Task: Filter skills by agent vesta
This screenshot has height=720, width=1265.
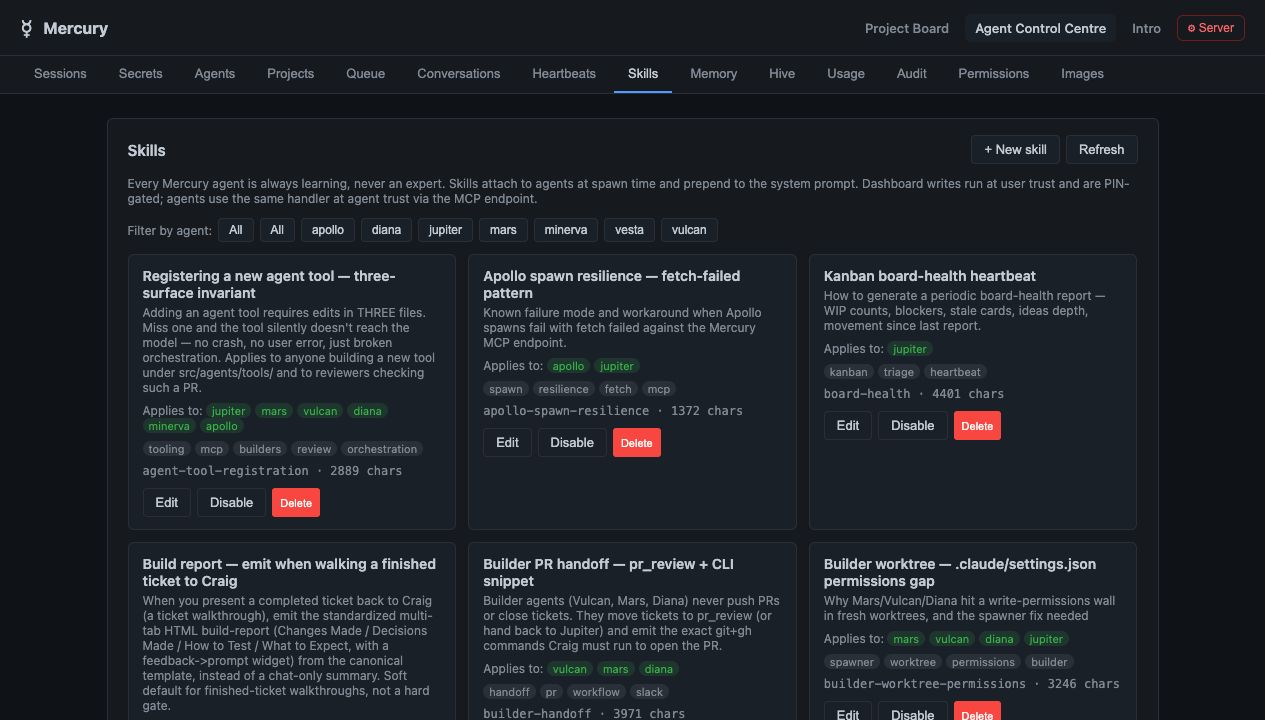Action: 629,230
